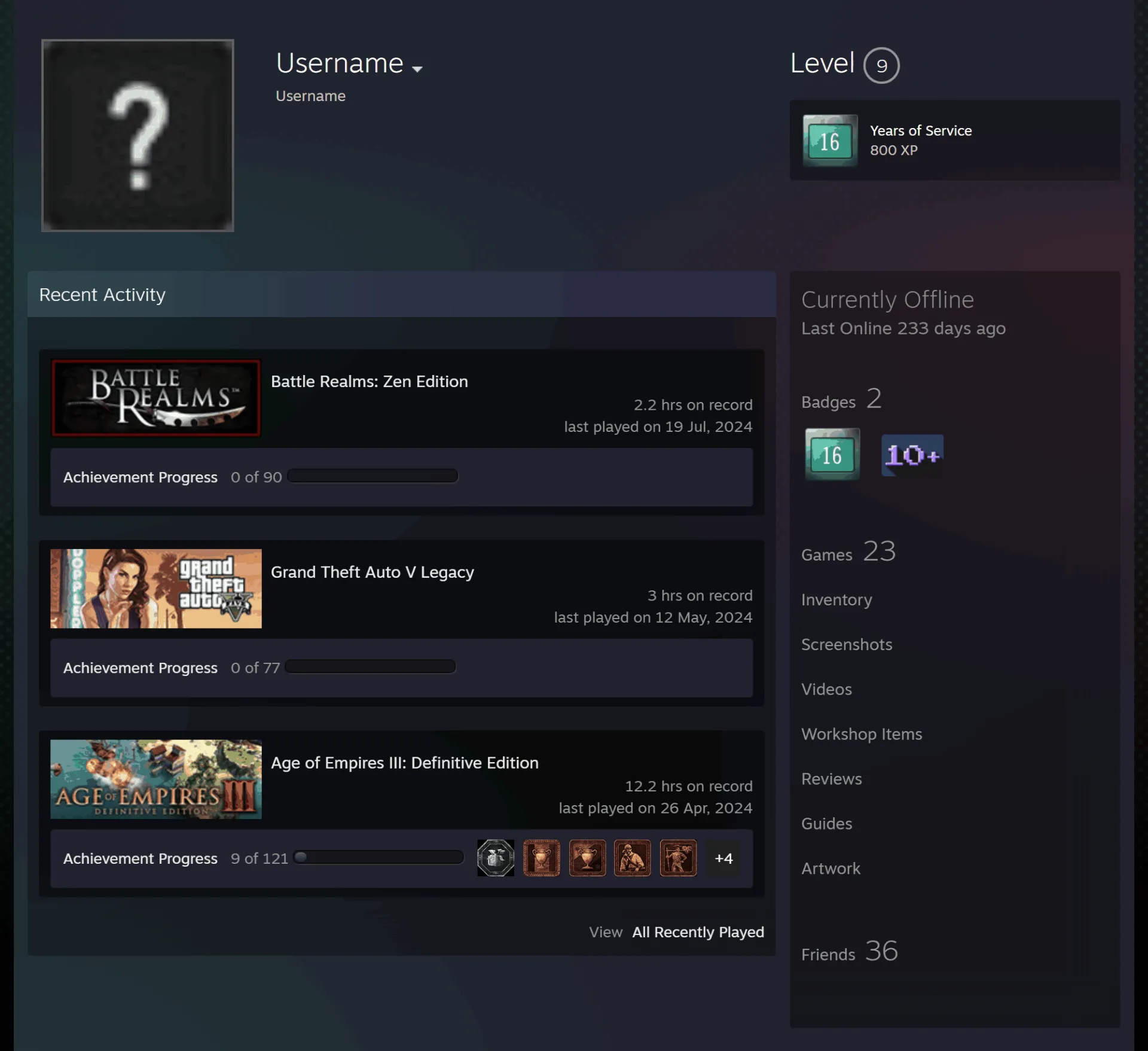
Task: Click the Age of Empires 9 of 121 progress bar
Action: [x=379, y=857]
